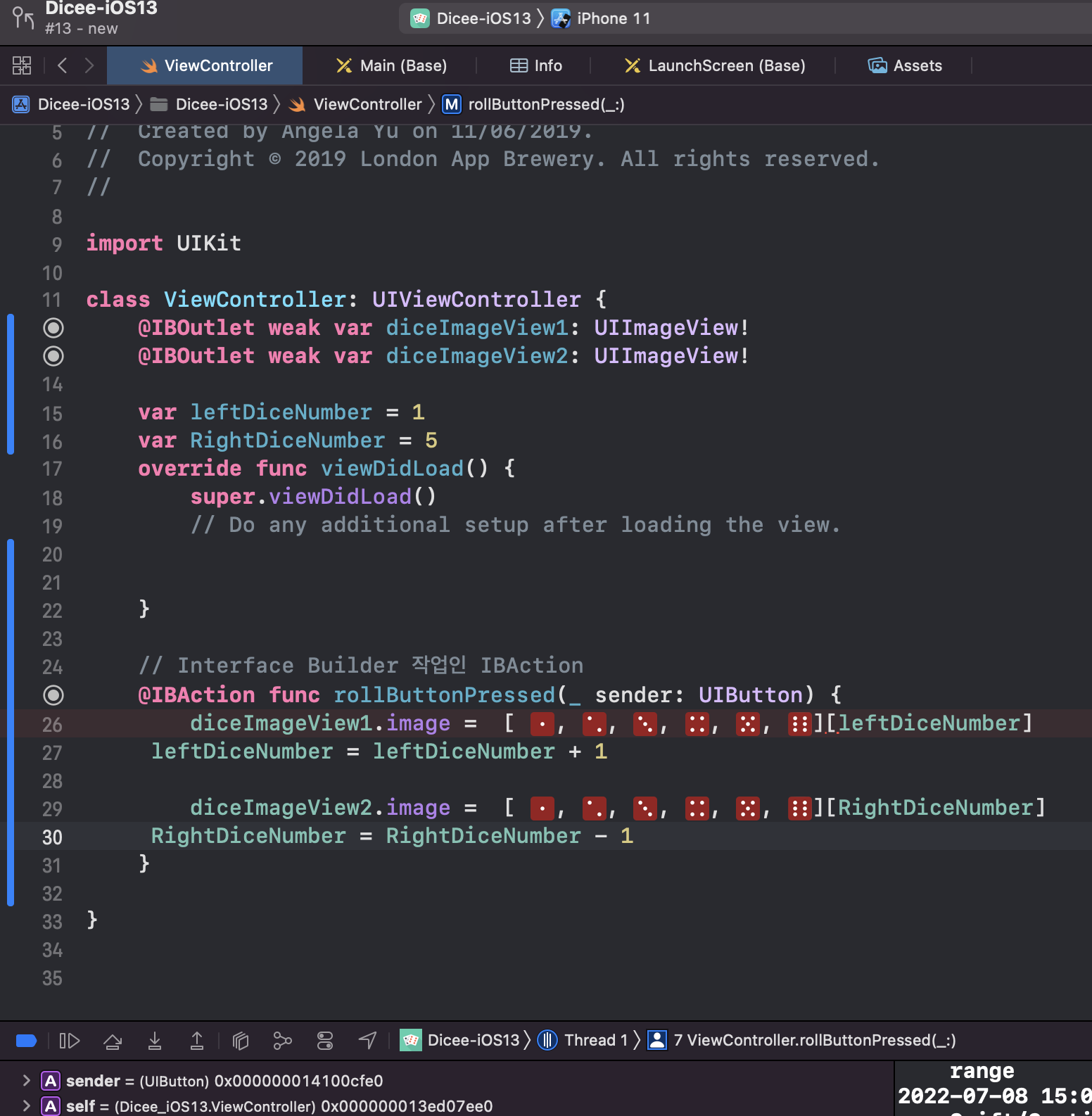Go forward in editor history
The image size is (1092, 1116).
click(x=89, y=65)
